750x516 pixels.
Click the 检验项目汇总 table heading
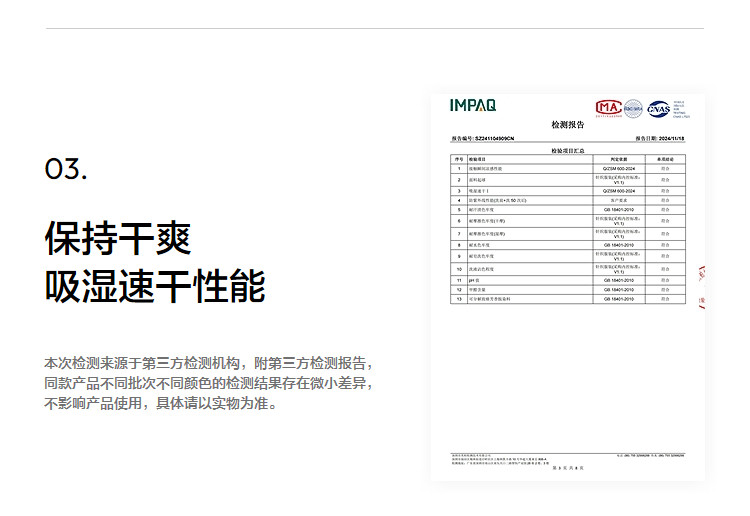566,150
